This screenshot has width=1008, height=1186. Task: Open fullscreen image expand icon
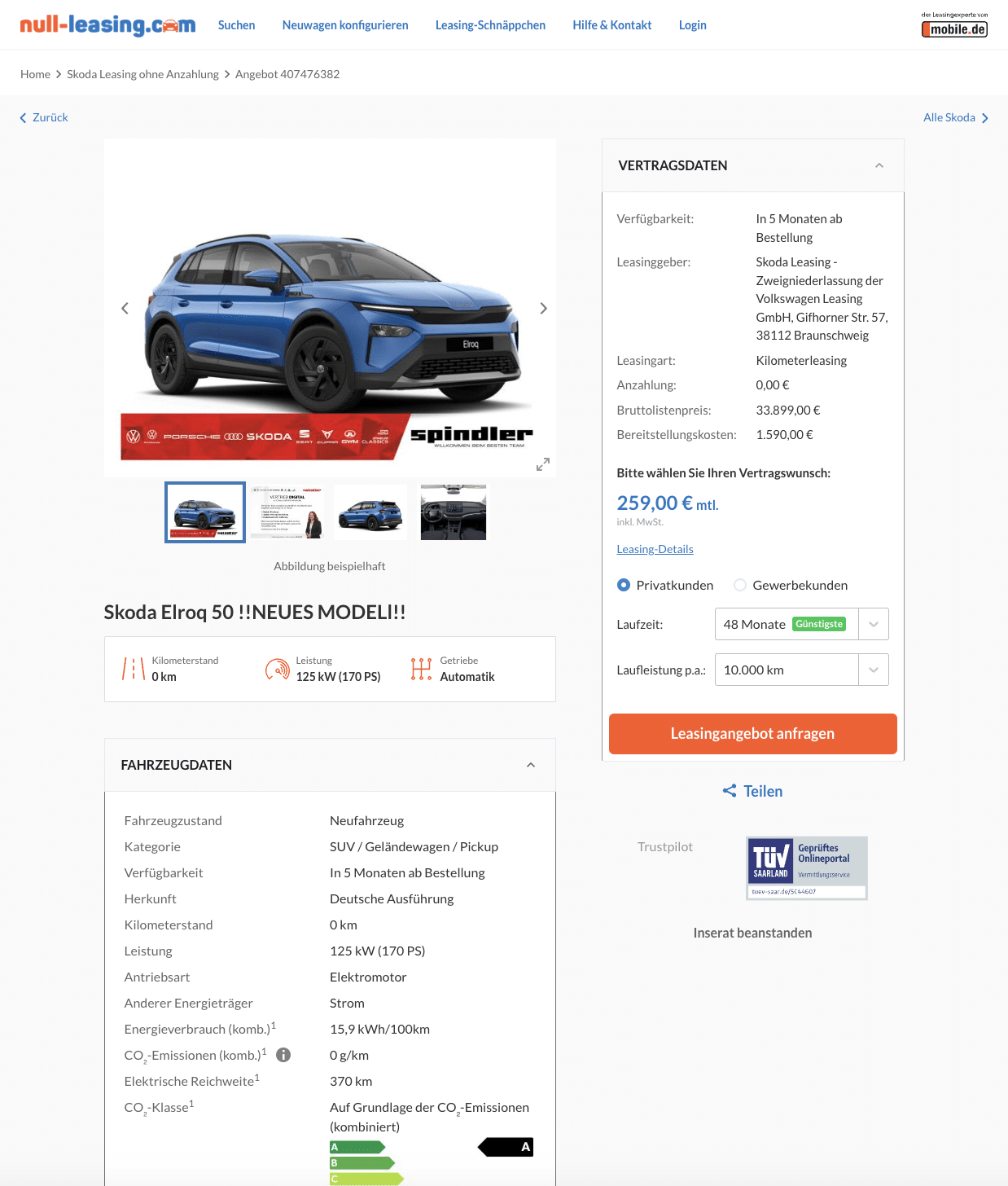tap(543, 464)
